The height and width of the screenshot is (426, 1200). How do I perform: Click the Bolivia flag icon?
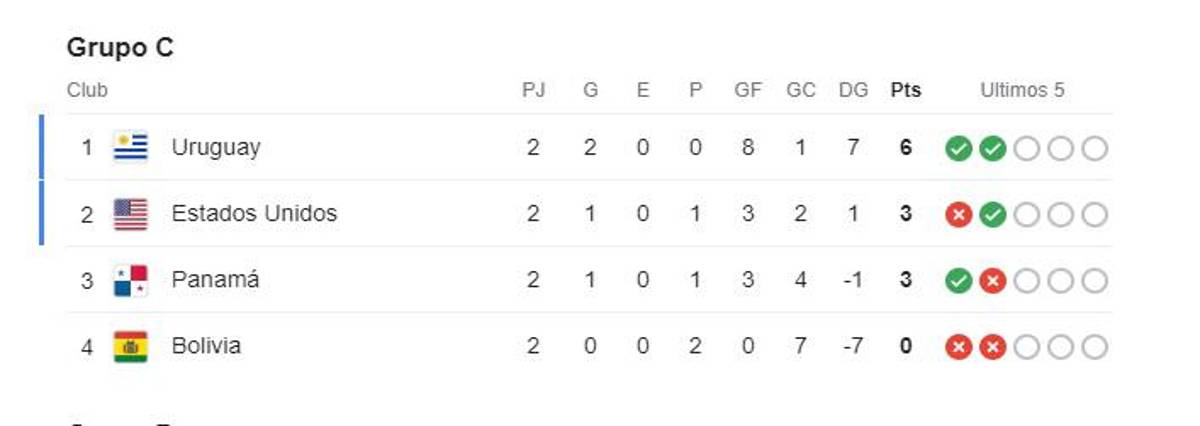tap(130, 347)
